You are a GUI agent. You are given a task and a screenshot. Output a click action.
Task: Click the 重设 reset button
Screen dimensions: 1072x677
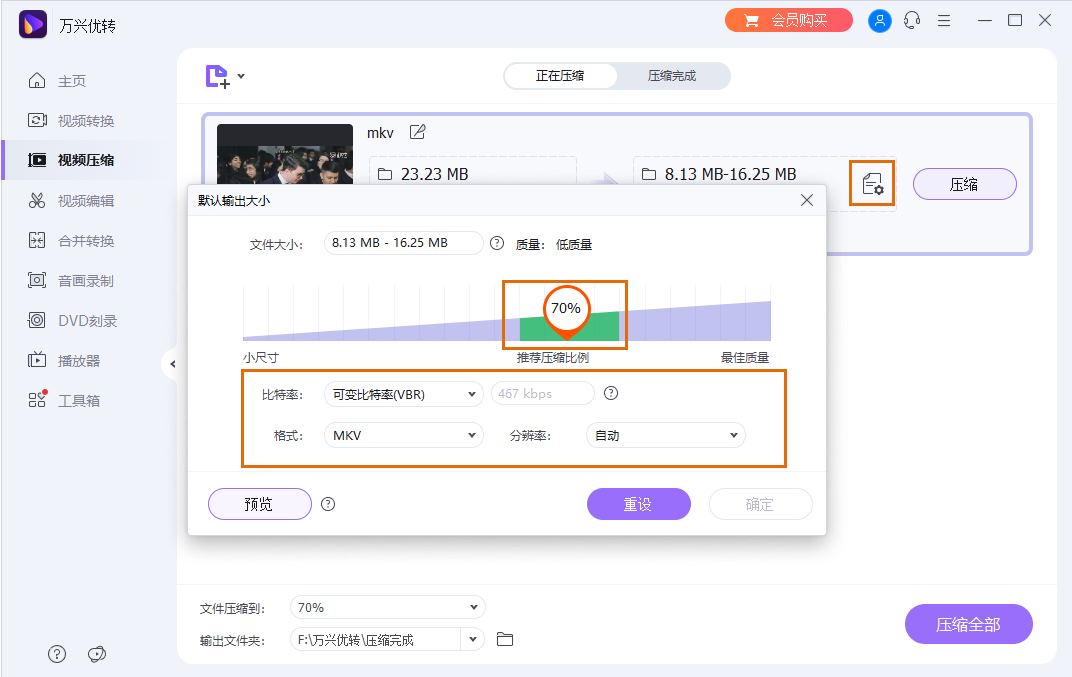[x=638, y=504]
